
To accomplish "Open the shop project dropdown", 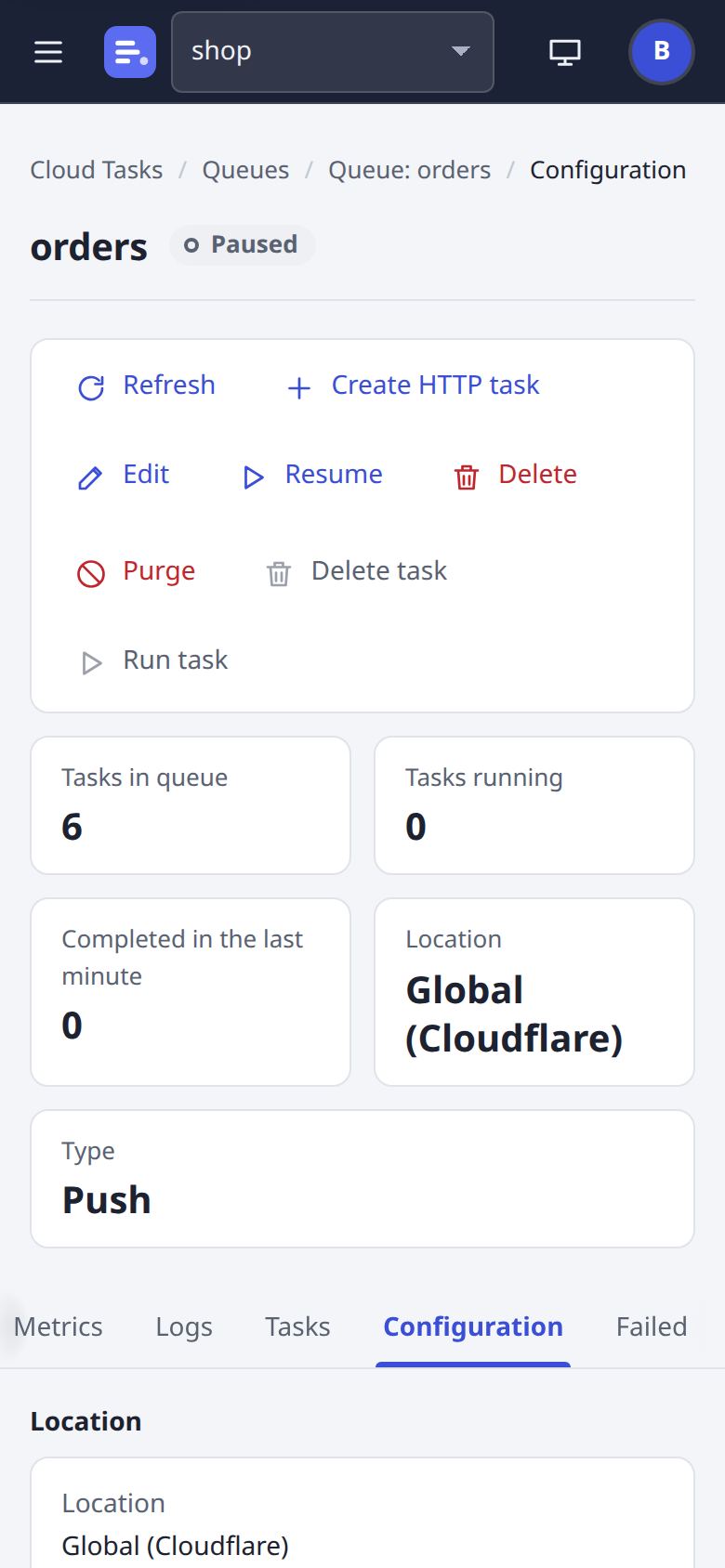I will (x=333, y=52).
